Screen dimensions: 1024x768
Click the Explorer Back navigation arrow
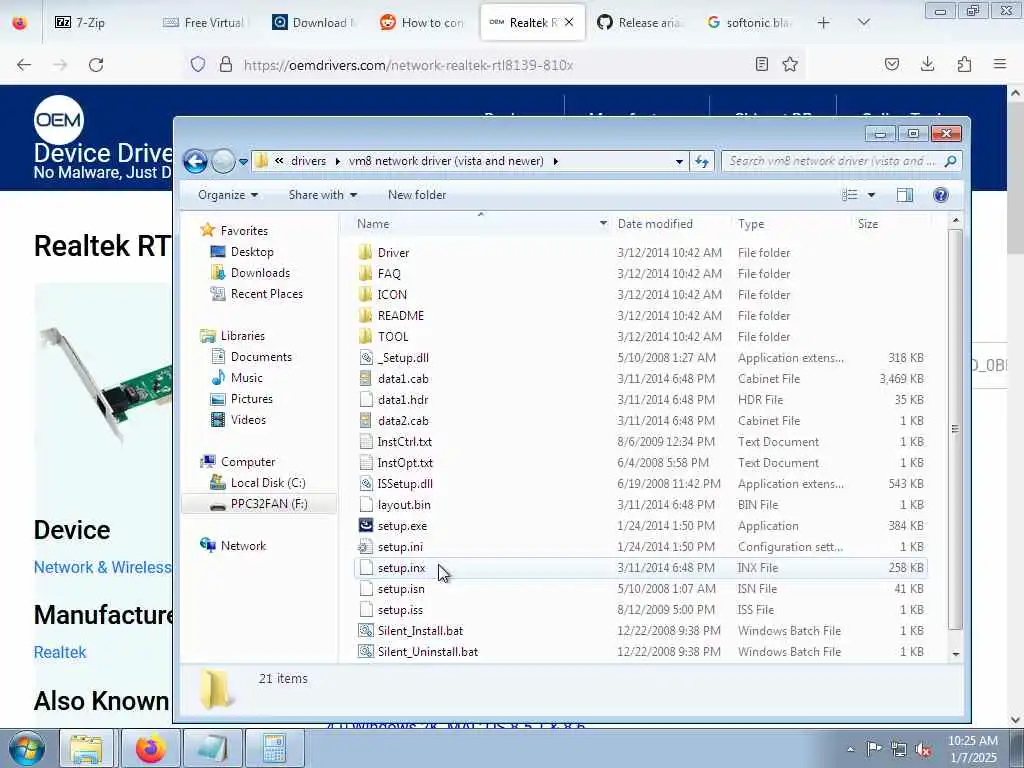click(x=195, y=161)
